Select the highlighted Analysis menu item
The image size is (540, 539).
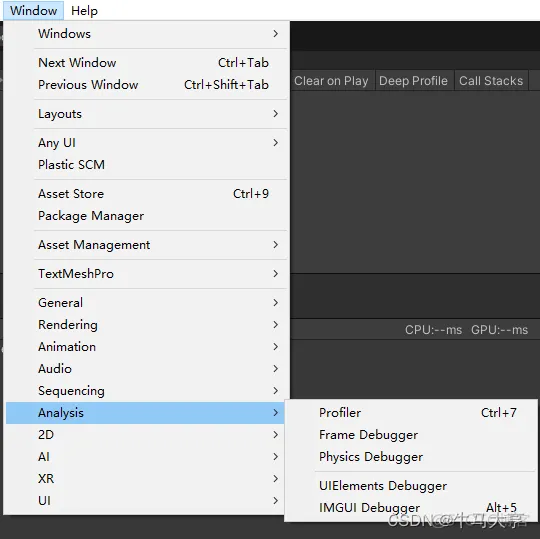click(x=145, y=413)
